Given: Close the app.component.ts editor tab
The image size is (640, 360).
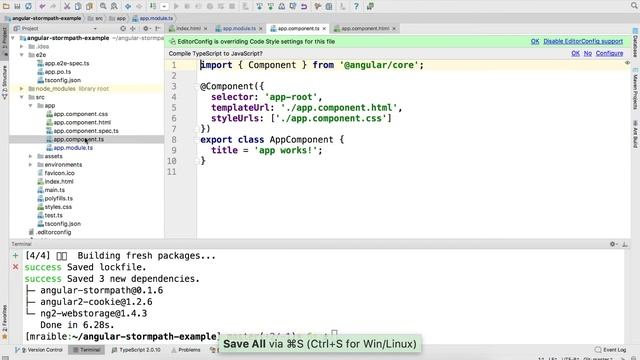Looking at the screenshot, I should point(324,29).
